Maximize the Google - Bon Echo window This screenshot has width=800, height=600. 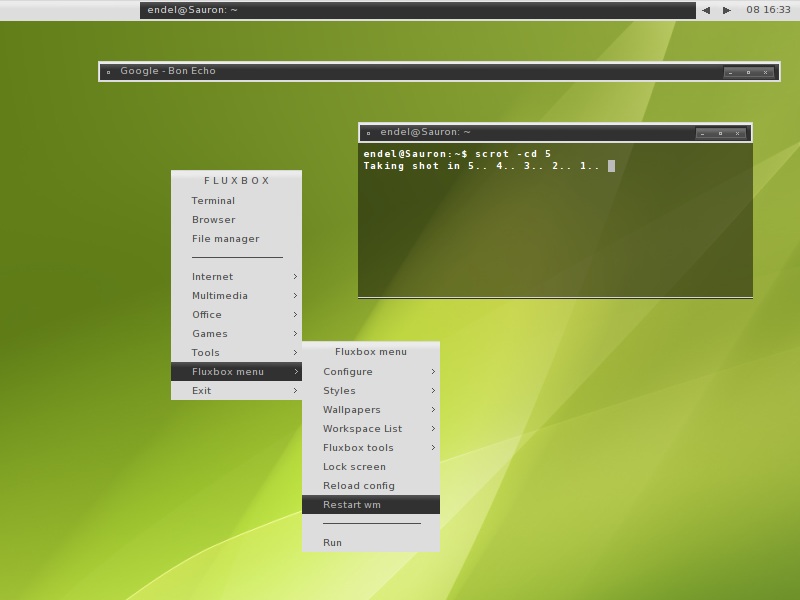coord(748,72)
